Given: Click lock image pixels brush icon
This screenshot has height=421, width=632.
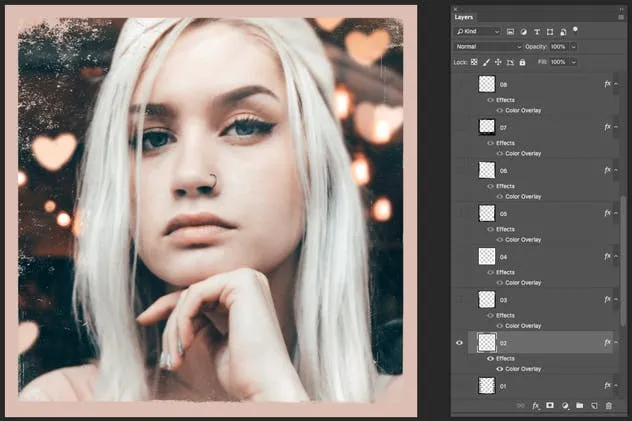Looking at the screenshot, I should (486, 62).
